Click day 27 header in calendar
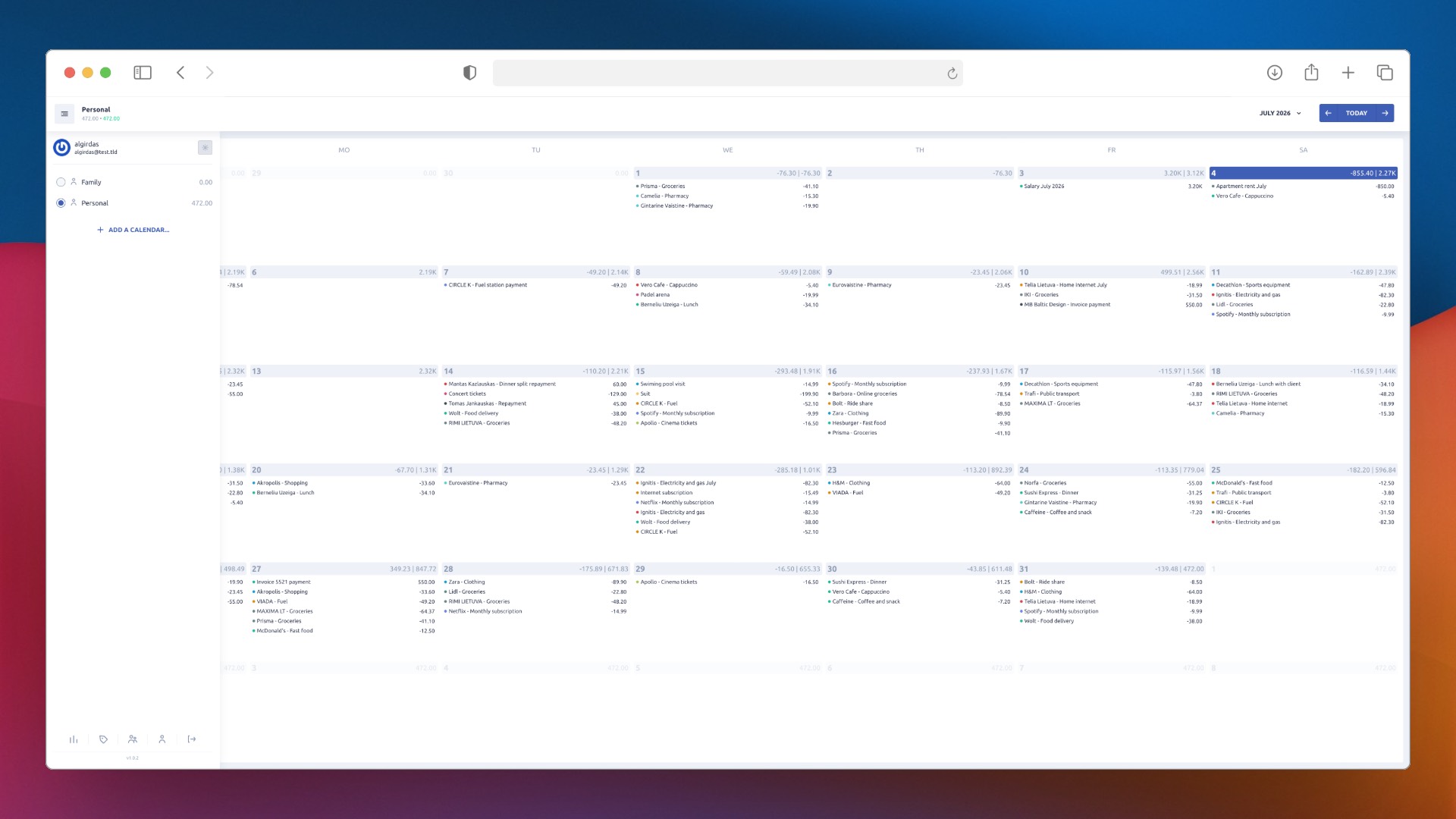This screenshot has height=819, width=1456. pos(344,569)
